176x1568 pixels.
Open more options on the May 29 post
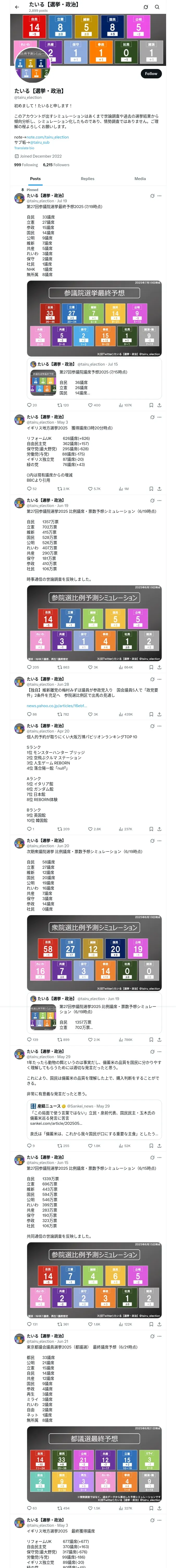160,1051
